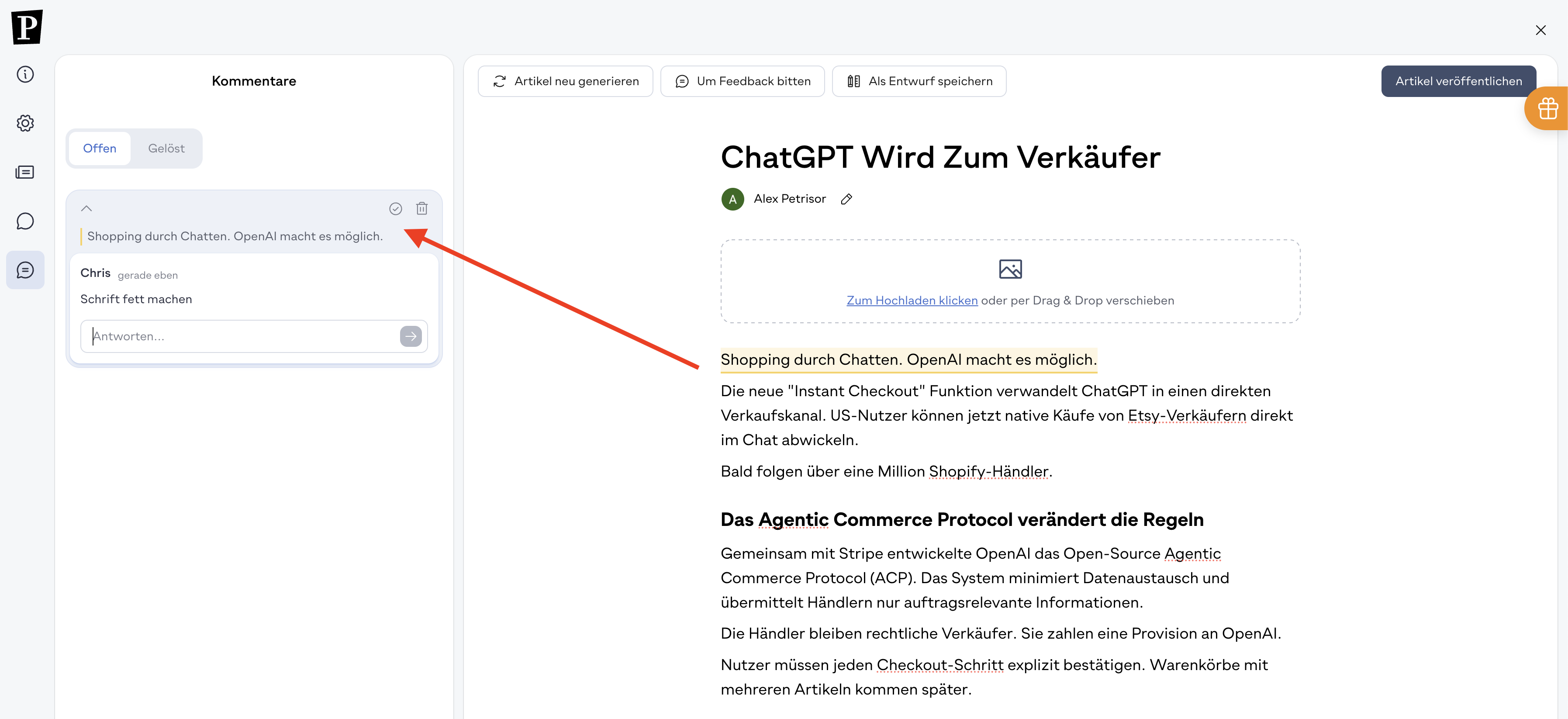The width and height of the screenshot is (1568, 719).
Task: Click Zum Hochladen klicken link
Action: pos(912,300)
